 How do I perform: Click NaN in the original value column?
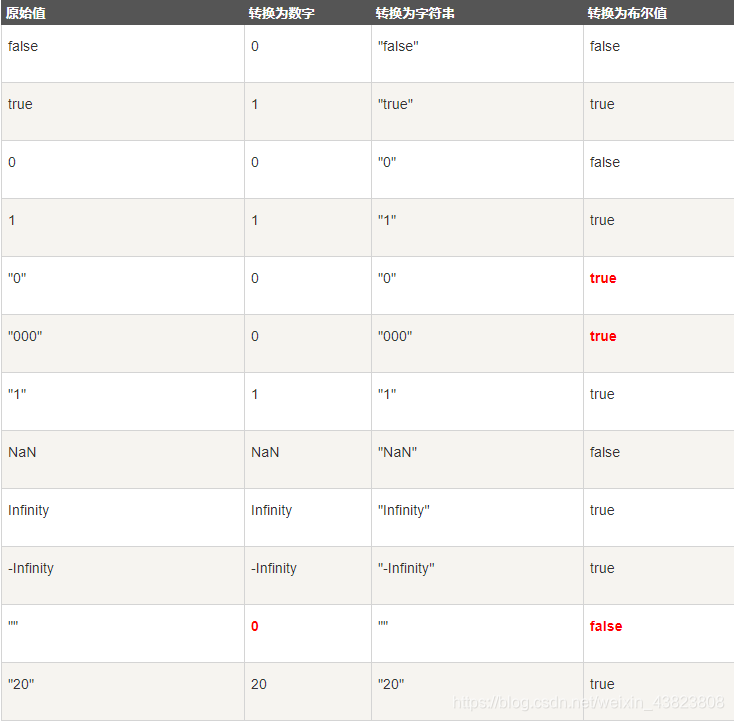click(22, 452)
